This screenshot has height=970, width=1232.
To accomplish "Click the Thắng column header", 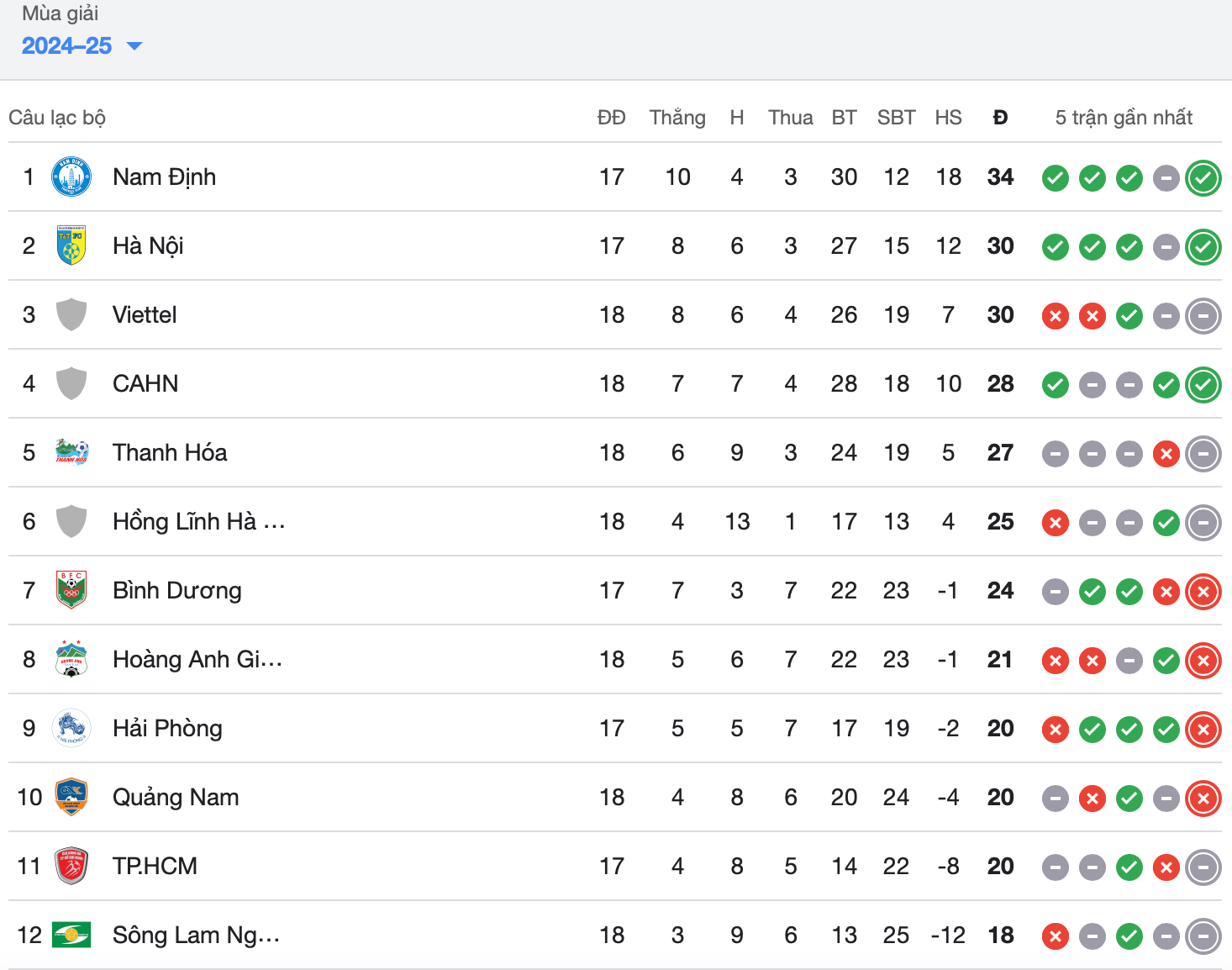I will tap(677, 118).
